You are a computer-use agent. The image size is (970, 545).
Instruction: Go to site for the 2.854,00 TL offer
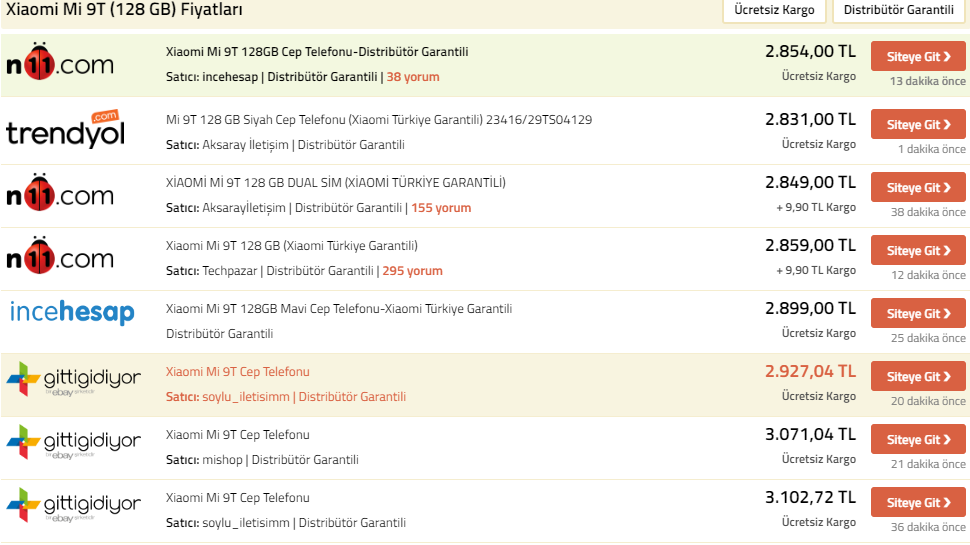pos(918,57)
